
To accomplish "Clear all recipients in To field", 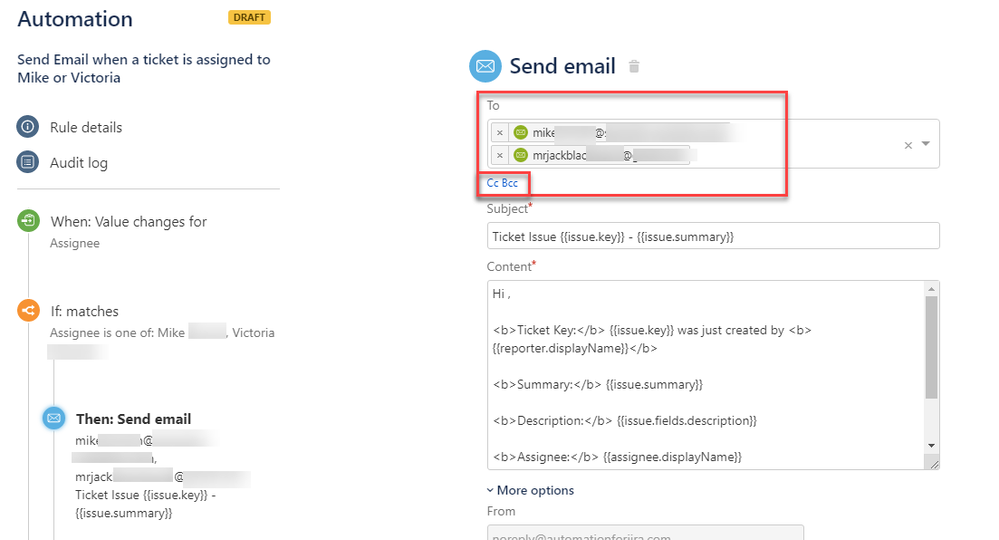I will pyautogui.click(x=909, y=145).
